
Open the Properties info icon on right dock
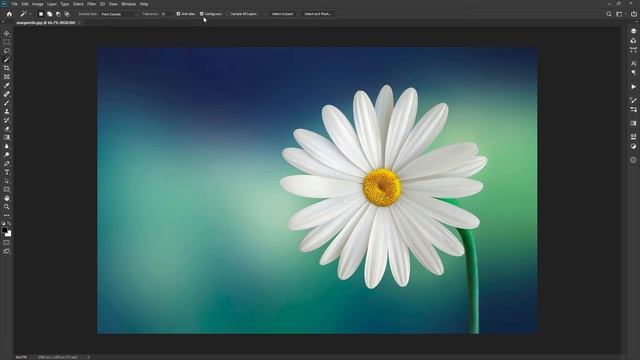(633, 160)
